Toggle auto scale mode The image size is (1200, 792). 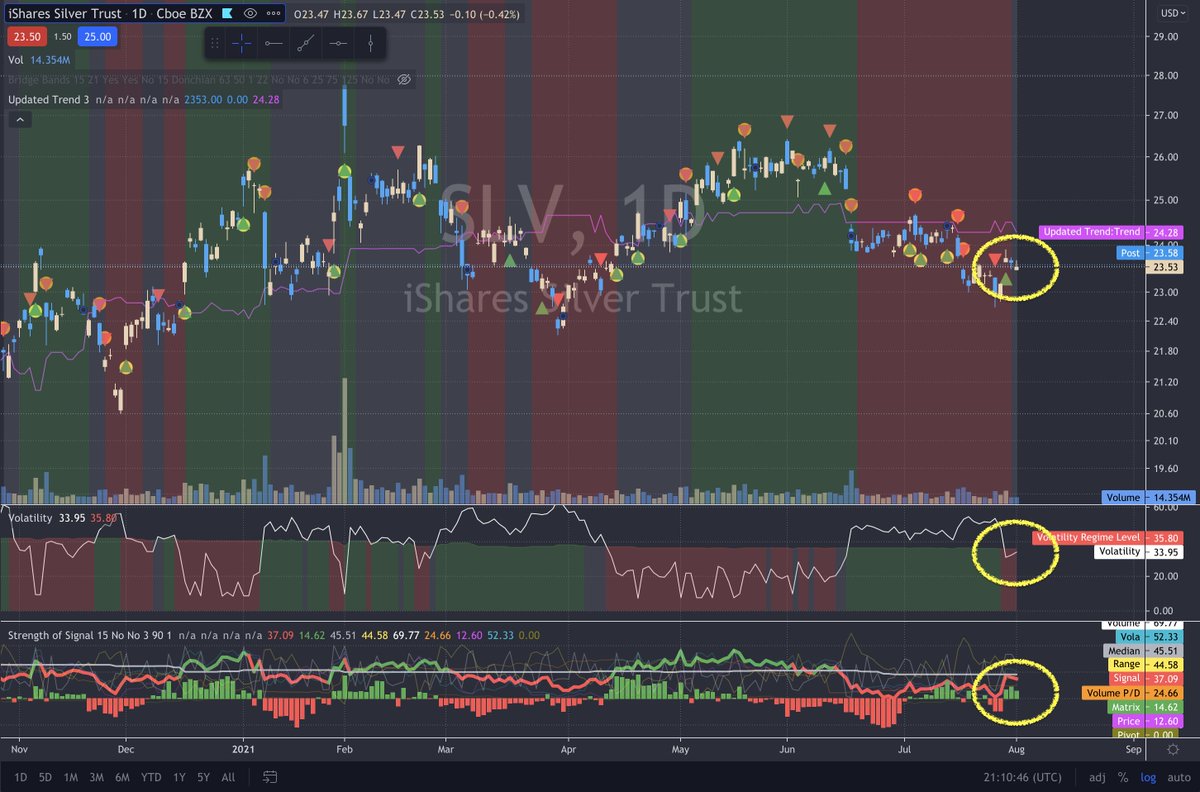1177,777
